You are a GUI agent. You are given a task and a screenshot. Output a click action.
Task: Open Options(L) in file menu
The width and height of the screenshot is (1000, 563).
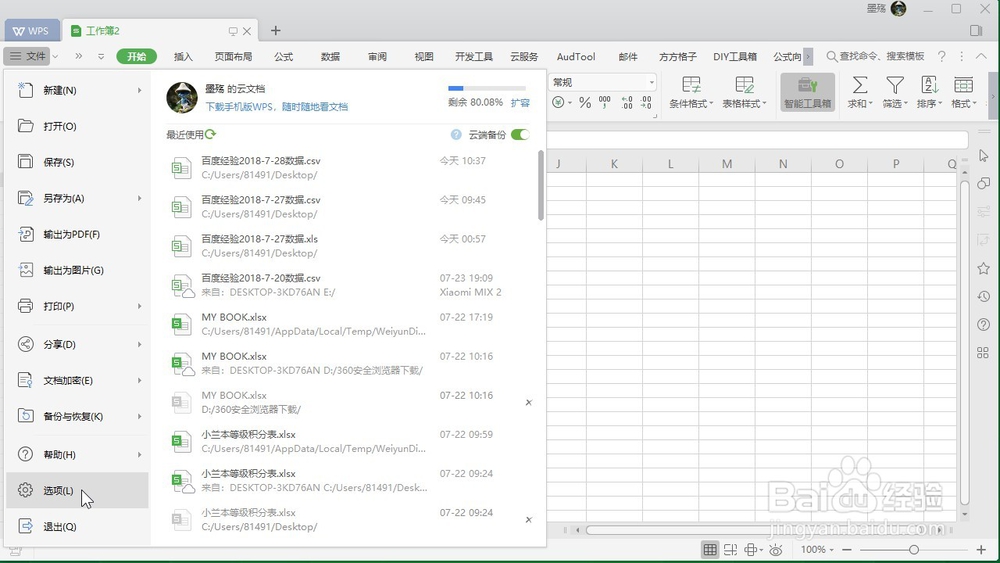[x=77, y=490]
